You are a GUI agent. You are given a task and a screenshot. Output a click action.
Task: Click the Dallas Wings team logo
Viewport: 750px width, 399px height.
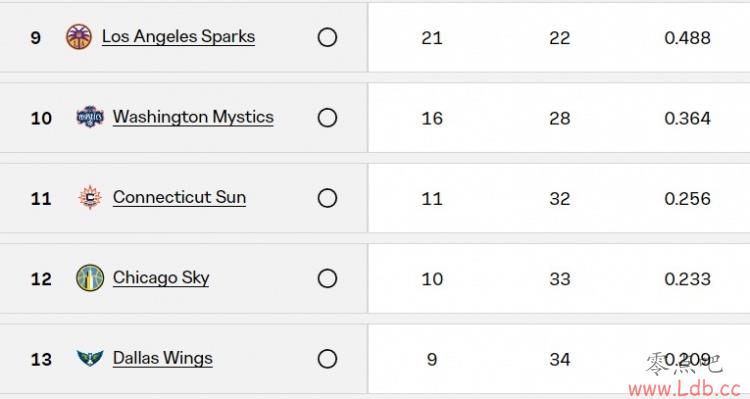click(x=90, y=358)
